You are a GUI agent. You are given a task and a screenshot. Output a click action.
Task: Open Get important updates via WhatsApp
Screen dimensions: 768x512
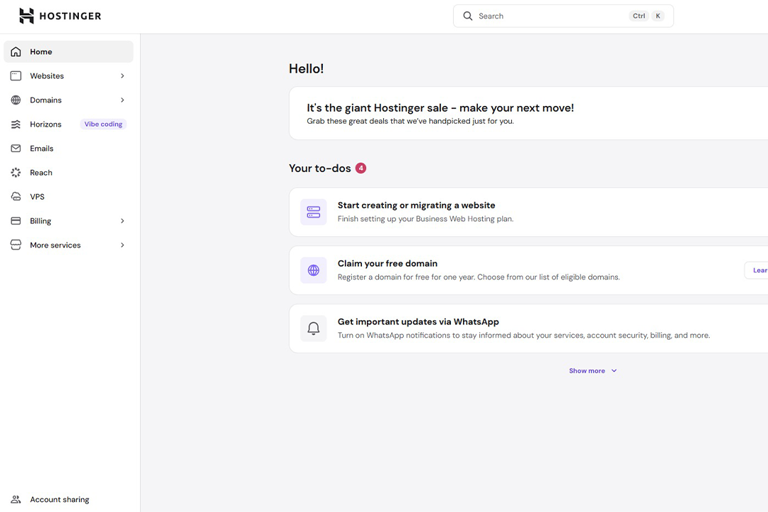tap(418, 322)
